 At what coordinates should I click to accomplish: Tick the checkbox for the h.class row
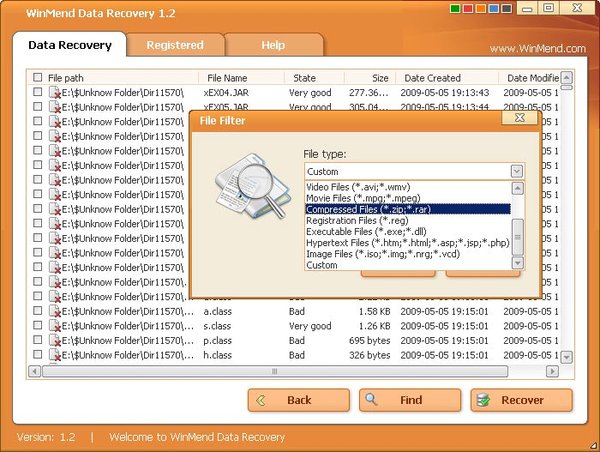click(38, 354)
